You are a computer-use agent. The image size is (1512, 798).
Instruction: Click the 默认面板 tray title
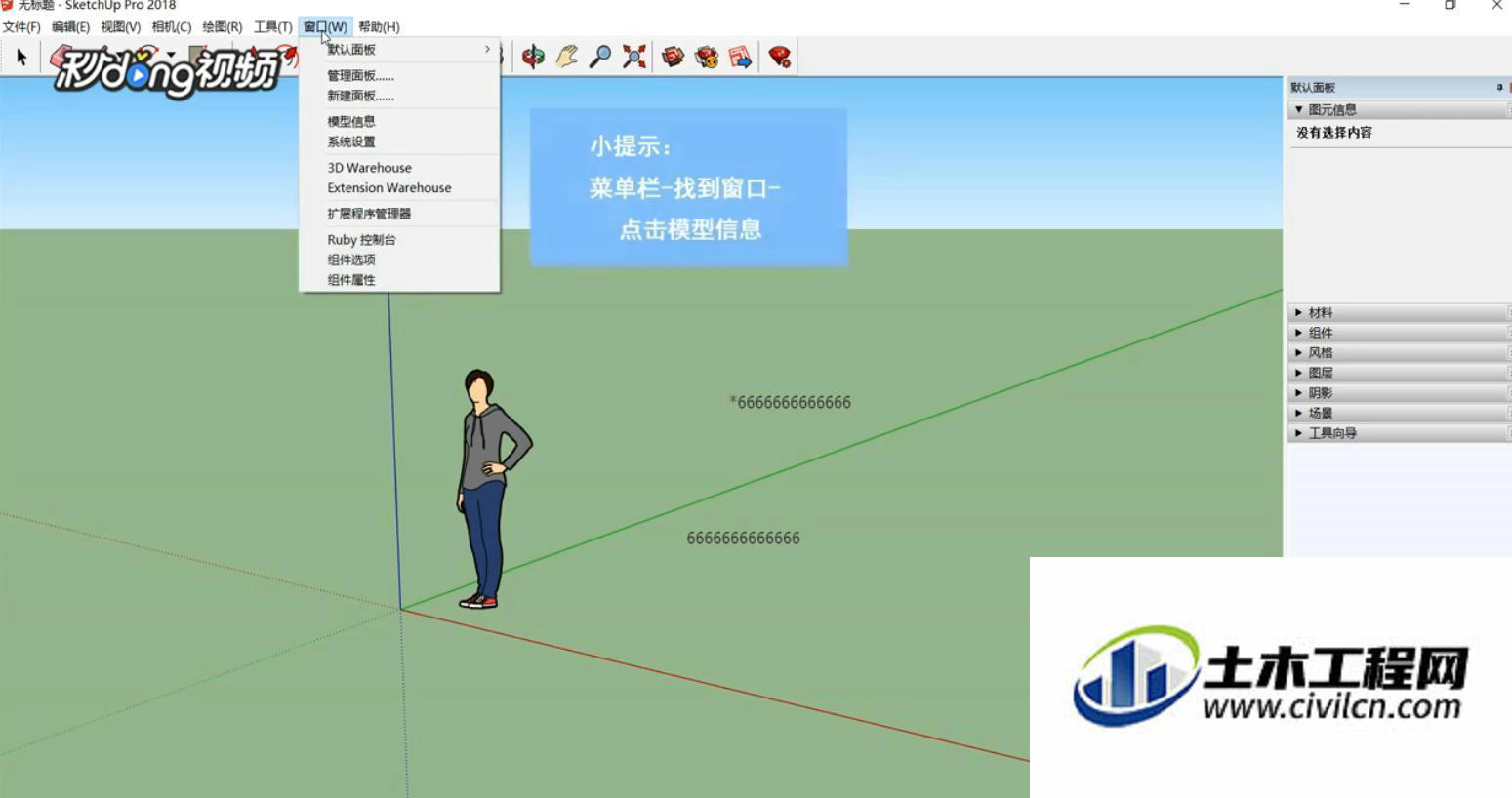1313,87
